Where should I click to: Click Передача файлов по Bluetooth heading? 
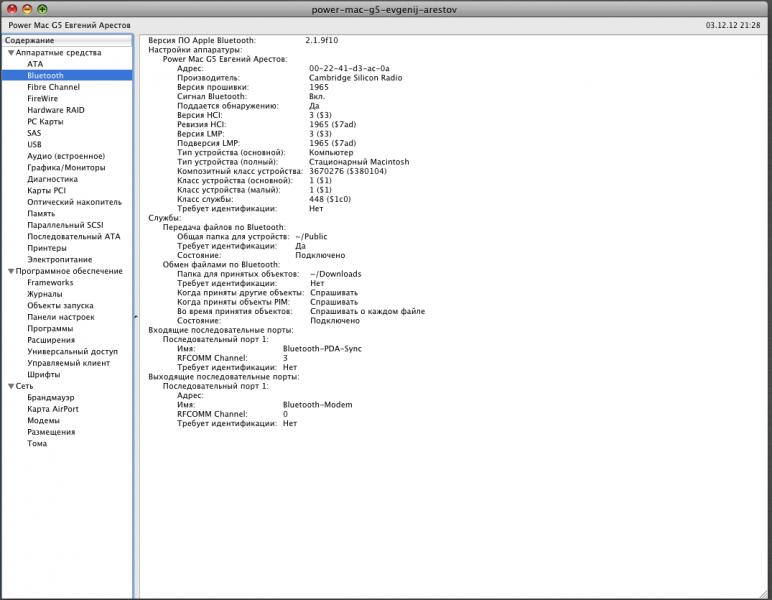click(224, 227)
